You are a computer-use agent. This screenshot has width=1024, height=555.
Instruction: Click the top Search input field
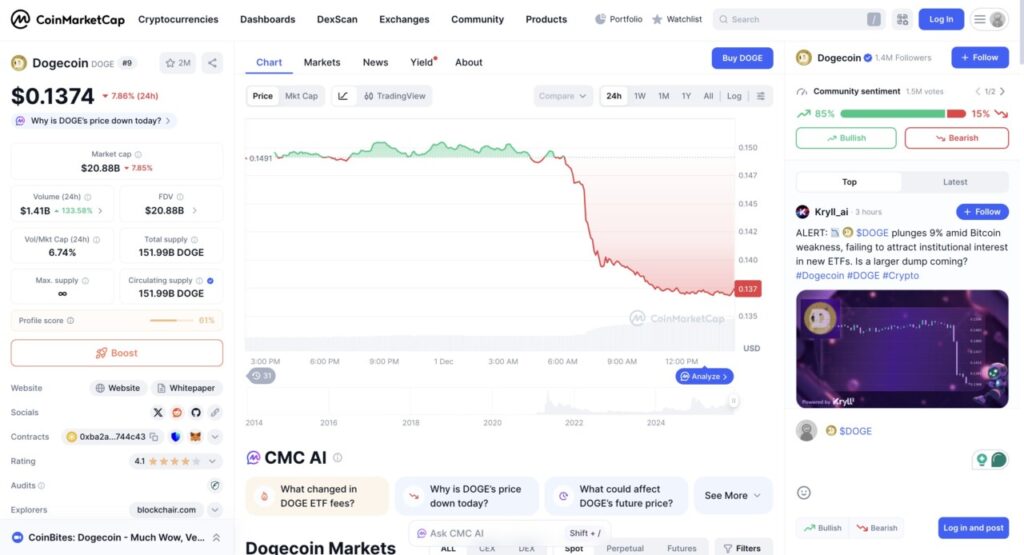click(790, 19)
